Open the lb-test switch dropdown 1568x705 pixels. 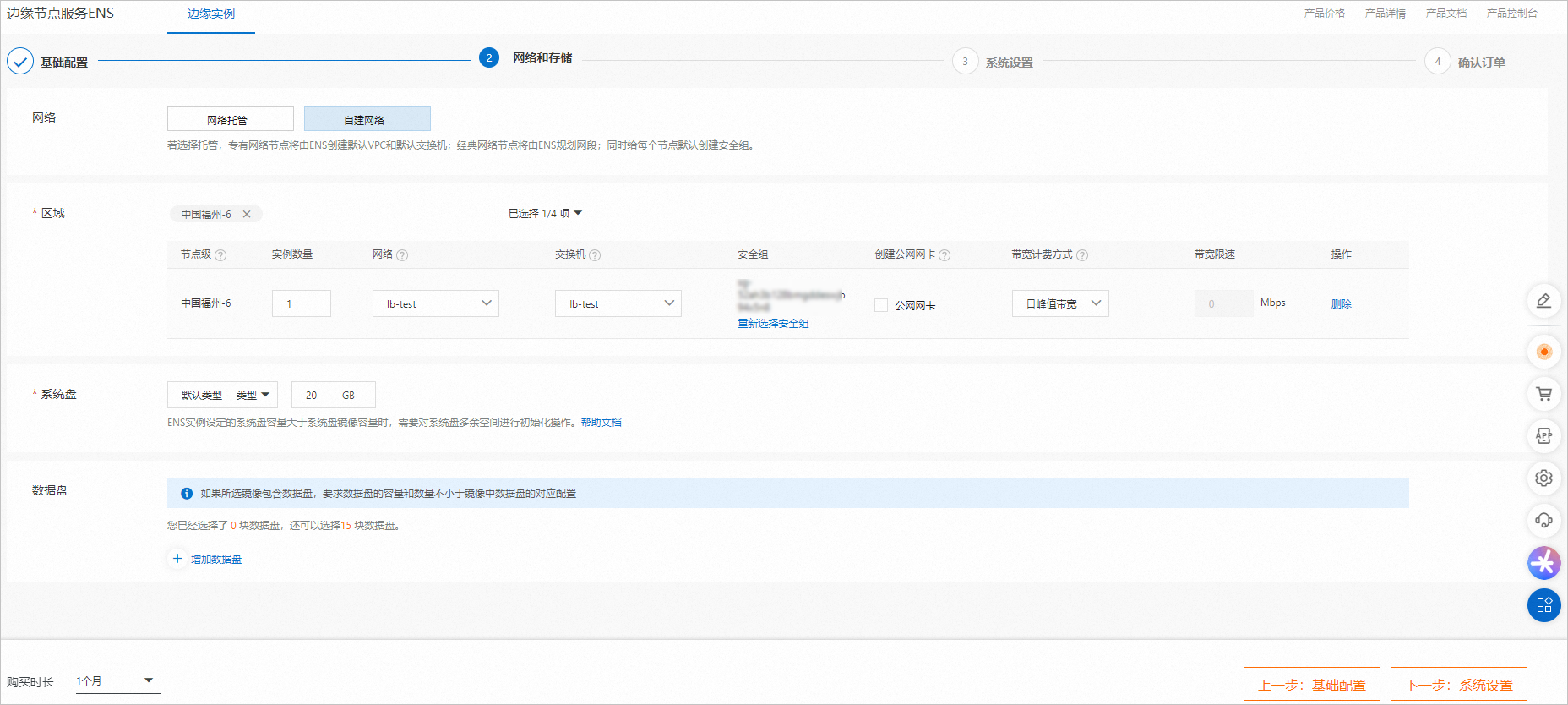618,303
